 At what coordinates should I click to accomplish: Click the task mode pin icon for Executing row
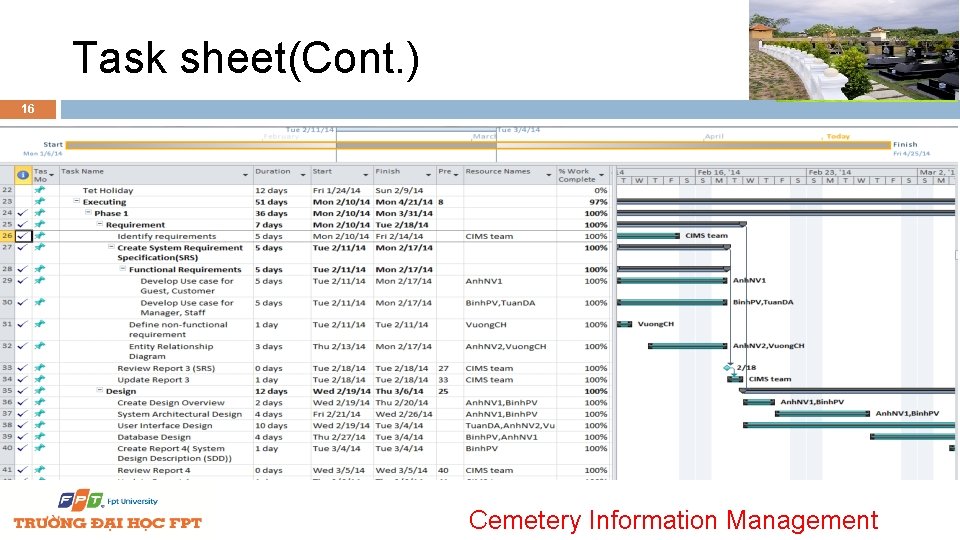[x=40, y=201]
